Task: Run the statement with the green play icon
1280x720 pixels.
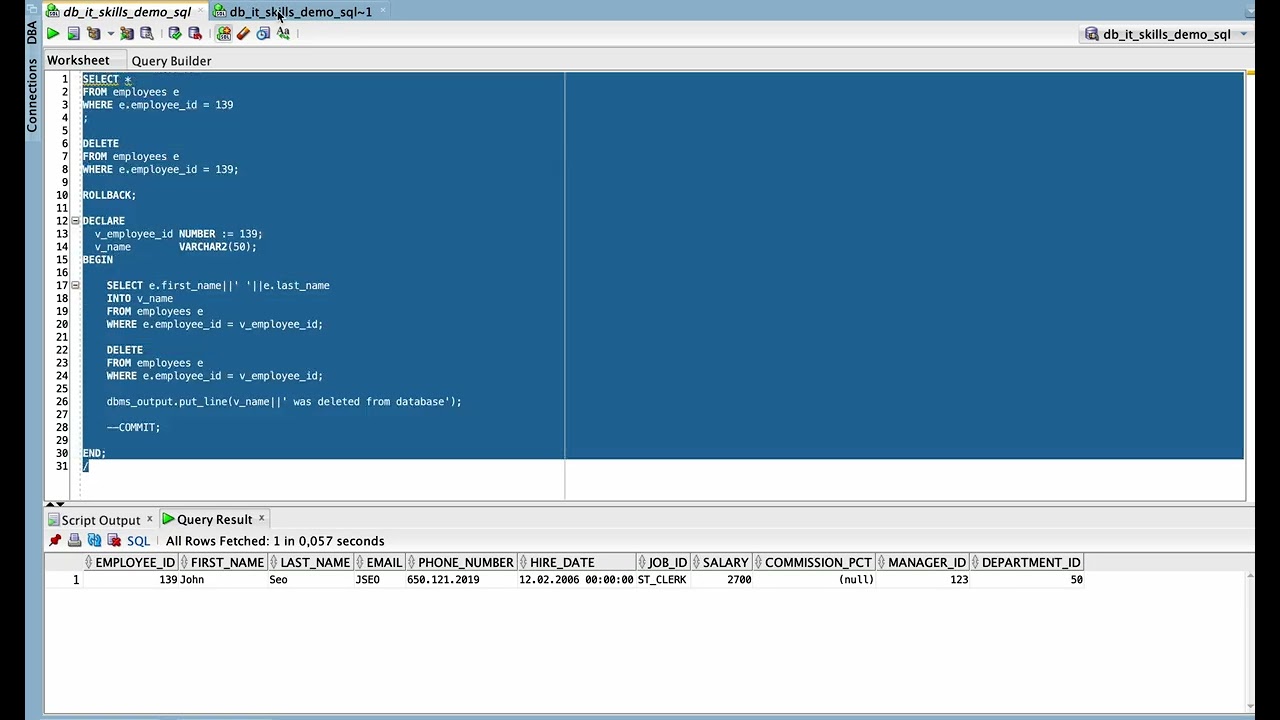Action: [53, 34]
